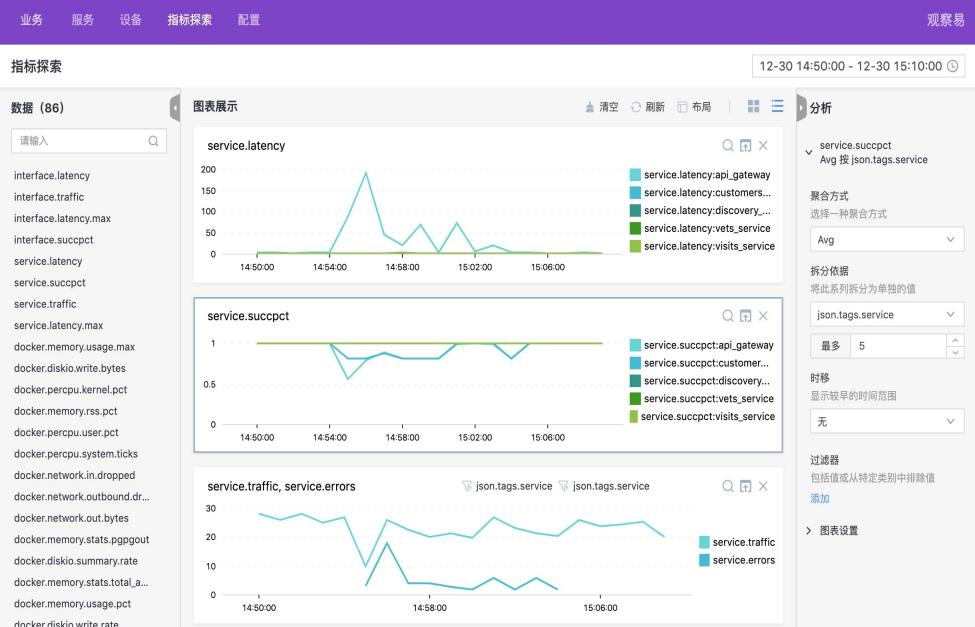975x627 pixels.
Task: Switch to grid layout view icon
Action: (x=754, y=106)
